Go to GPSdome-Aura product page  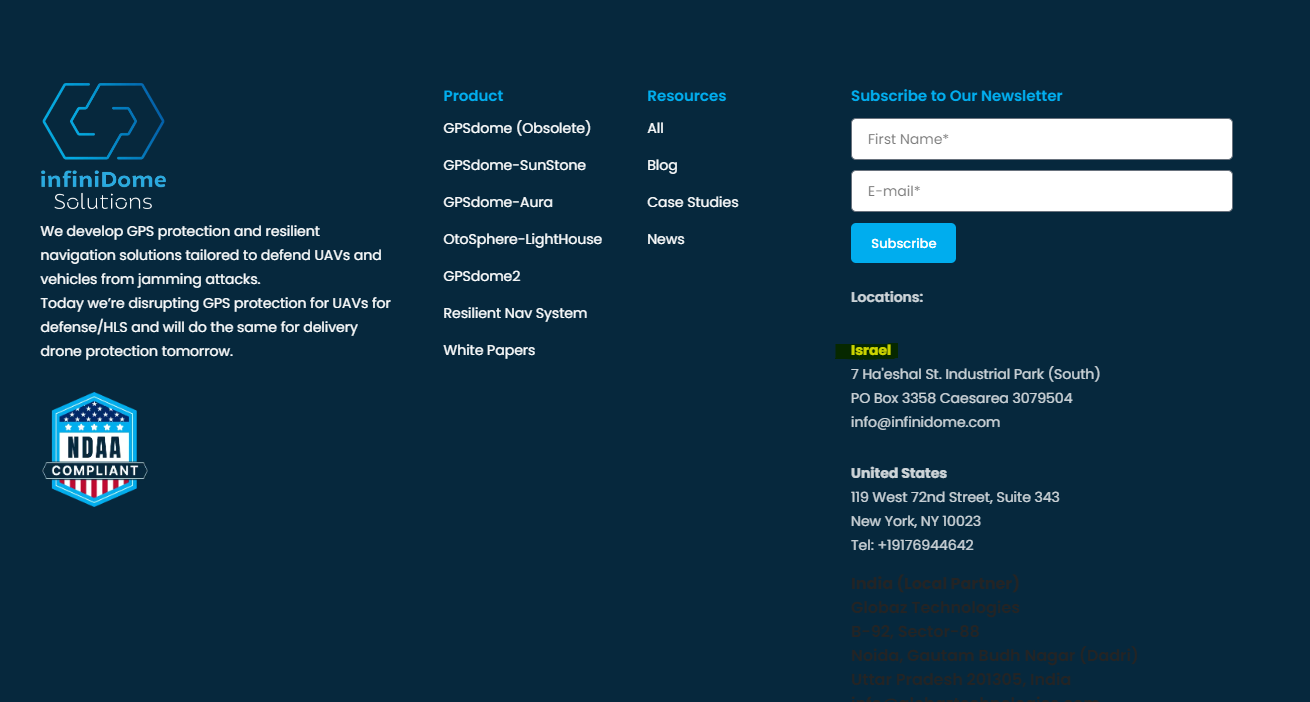tap(498, 202)
